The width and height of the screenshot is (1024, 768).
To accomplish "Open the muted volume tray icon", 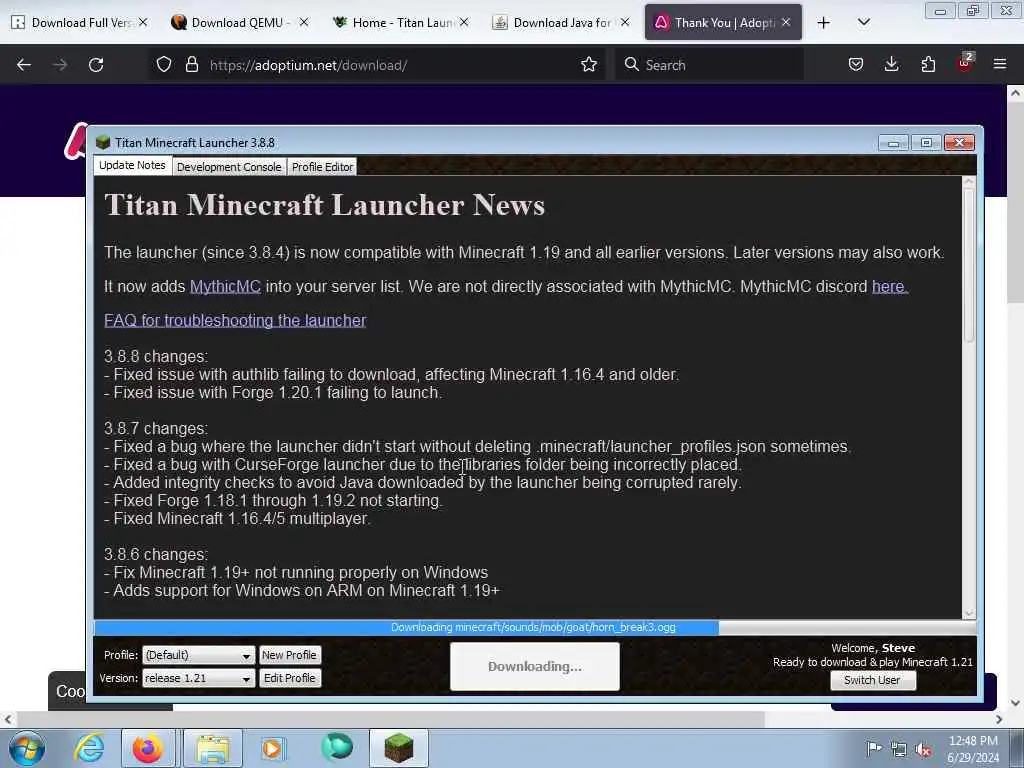I will (x=923, y=750).
